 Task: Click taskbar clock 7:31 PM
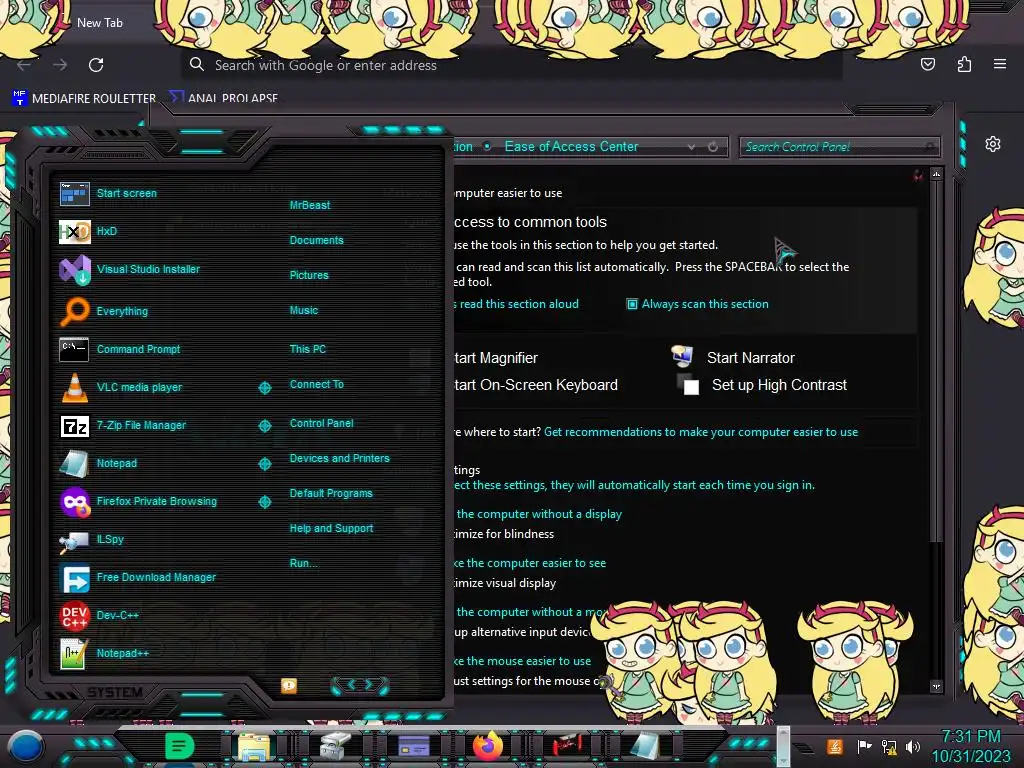[971, 737]
